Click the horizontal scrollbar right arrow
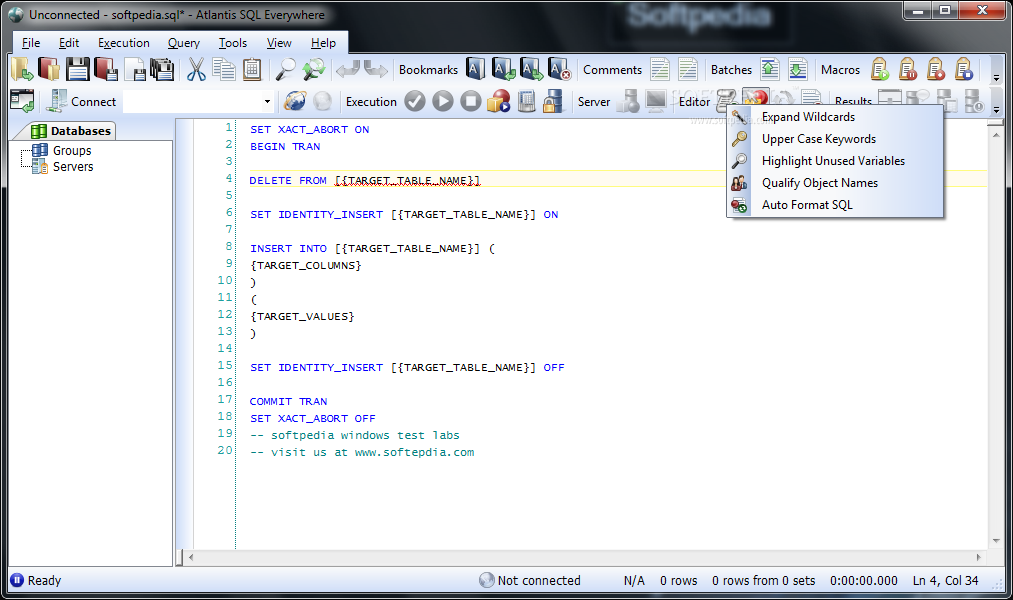1013x600 pixels. (978, 557)
